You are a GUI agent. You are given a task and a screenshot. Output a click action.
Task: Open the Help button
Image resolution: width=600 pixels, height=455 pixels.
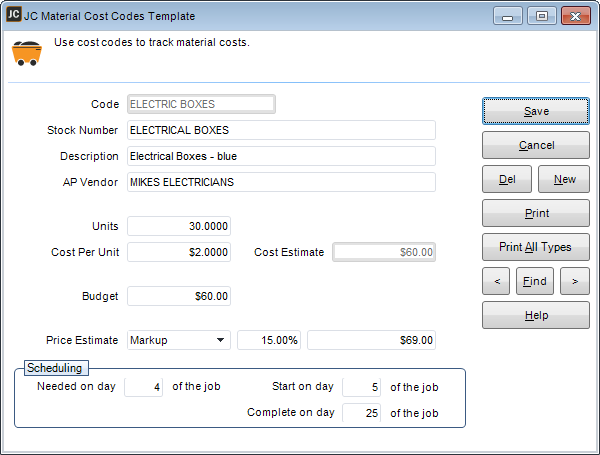(x=535, y=315)
